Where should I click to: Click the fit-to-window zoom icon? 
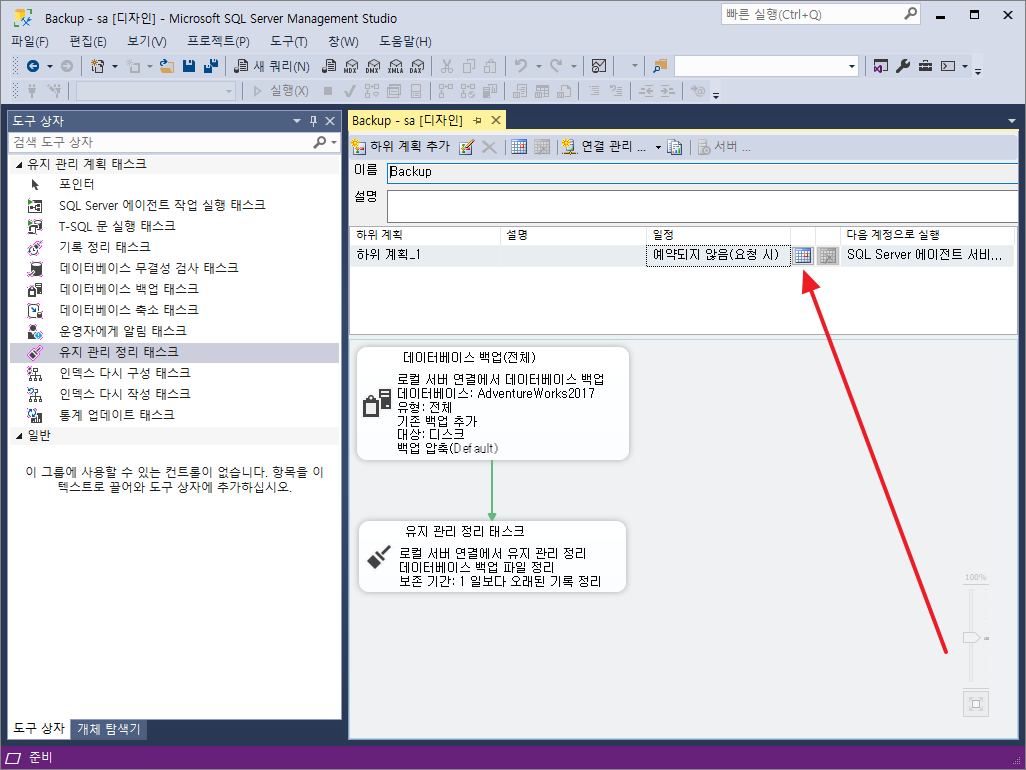(x=976, y=704)
